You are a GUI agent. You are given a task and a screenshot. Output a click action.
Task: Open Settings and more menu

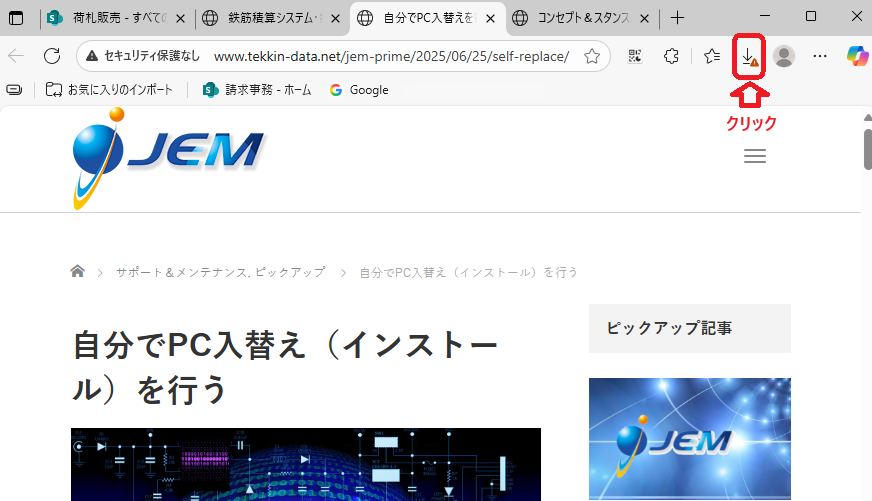[x=820, y=56]
